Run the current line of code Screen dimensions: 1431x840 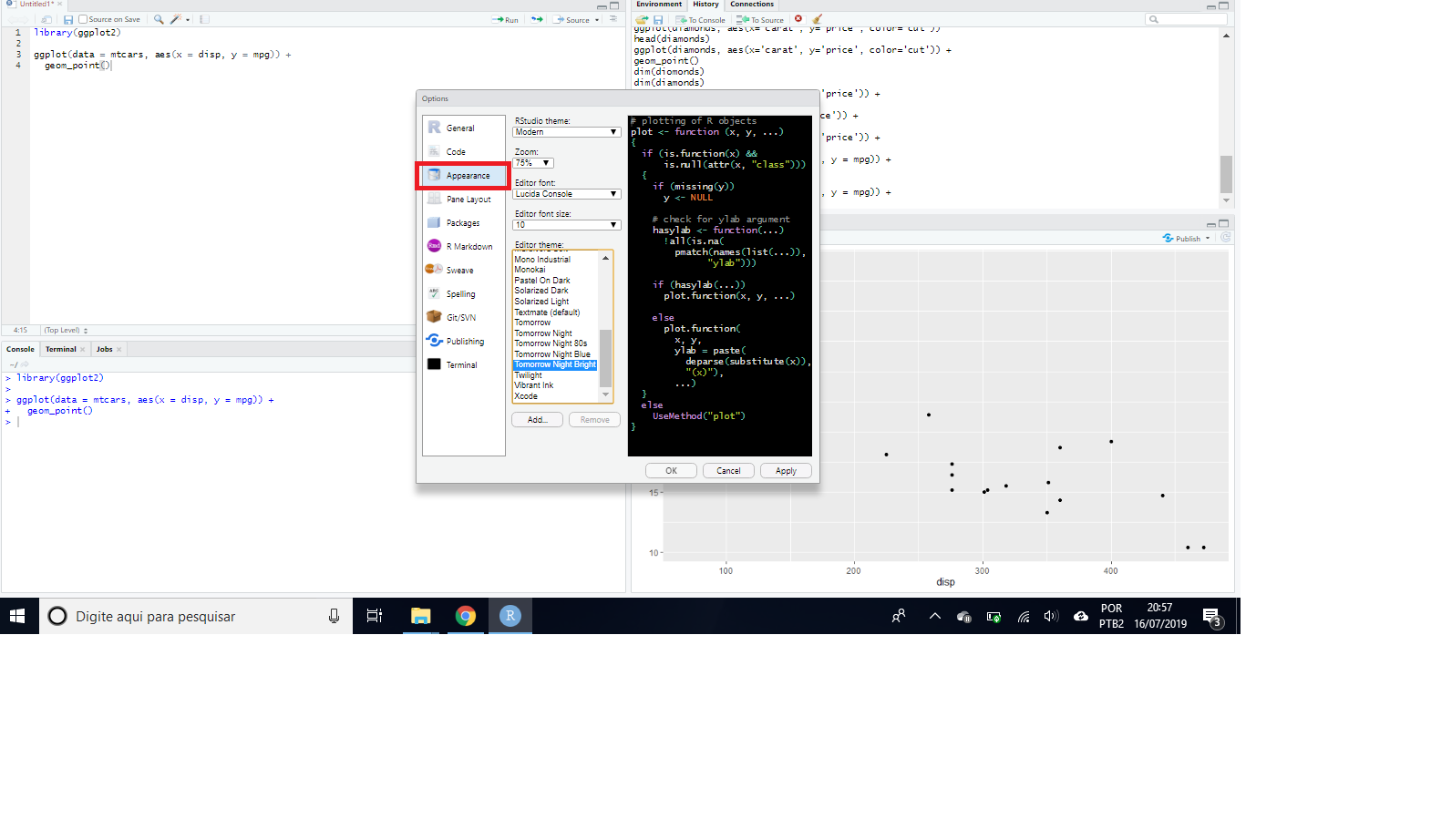505,19
